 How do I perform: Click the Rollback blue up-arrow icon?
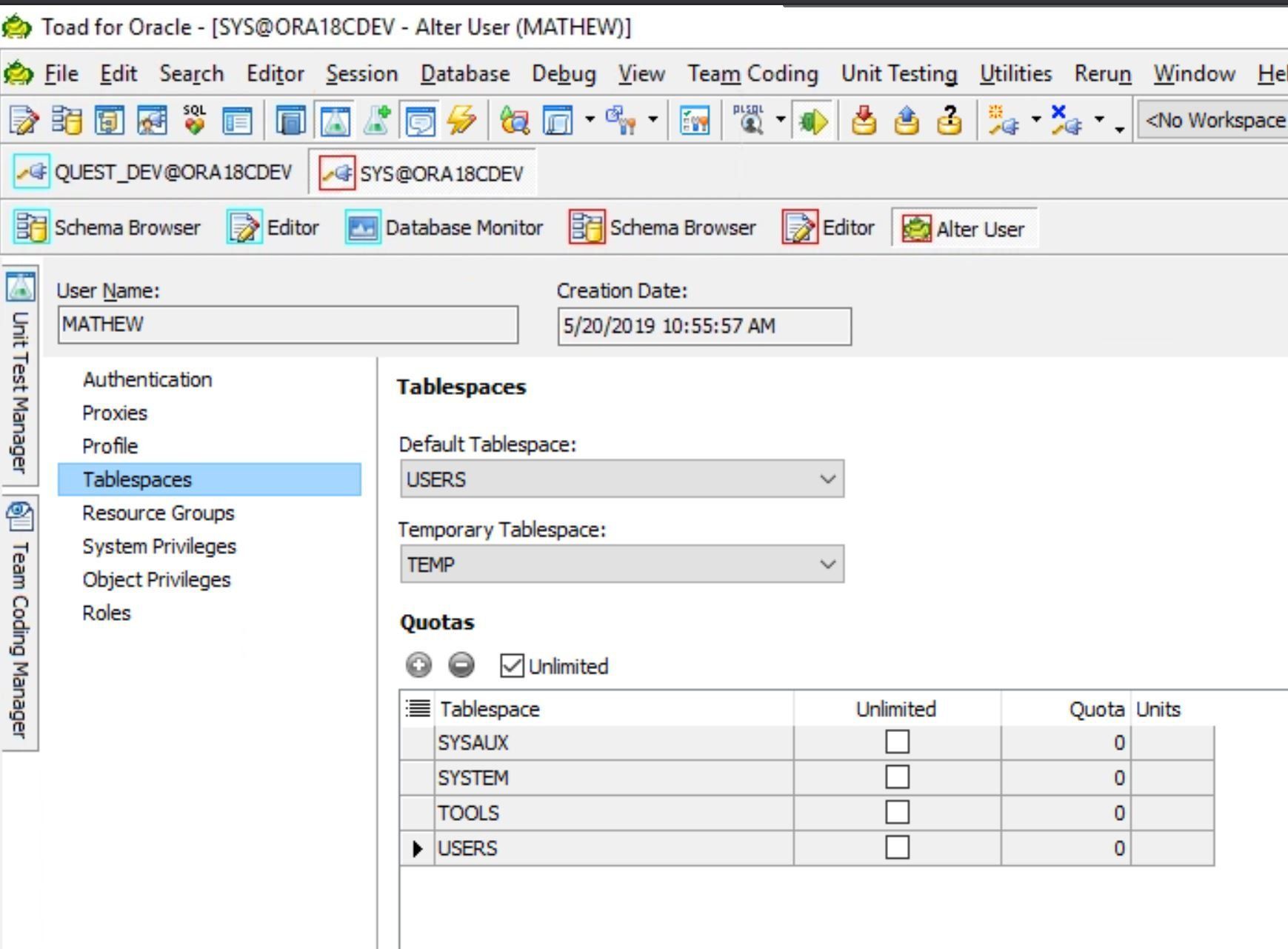click(x=907, y=120)
